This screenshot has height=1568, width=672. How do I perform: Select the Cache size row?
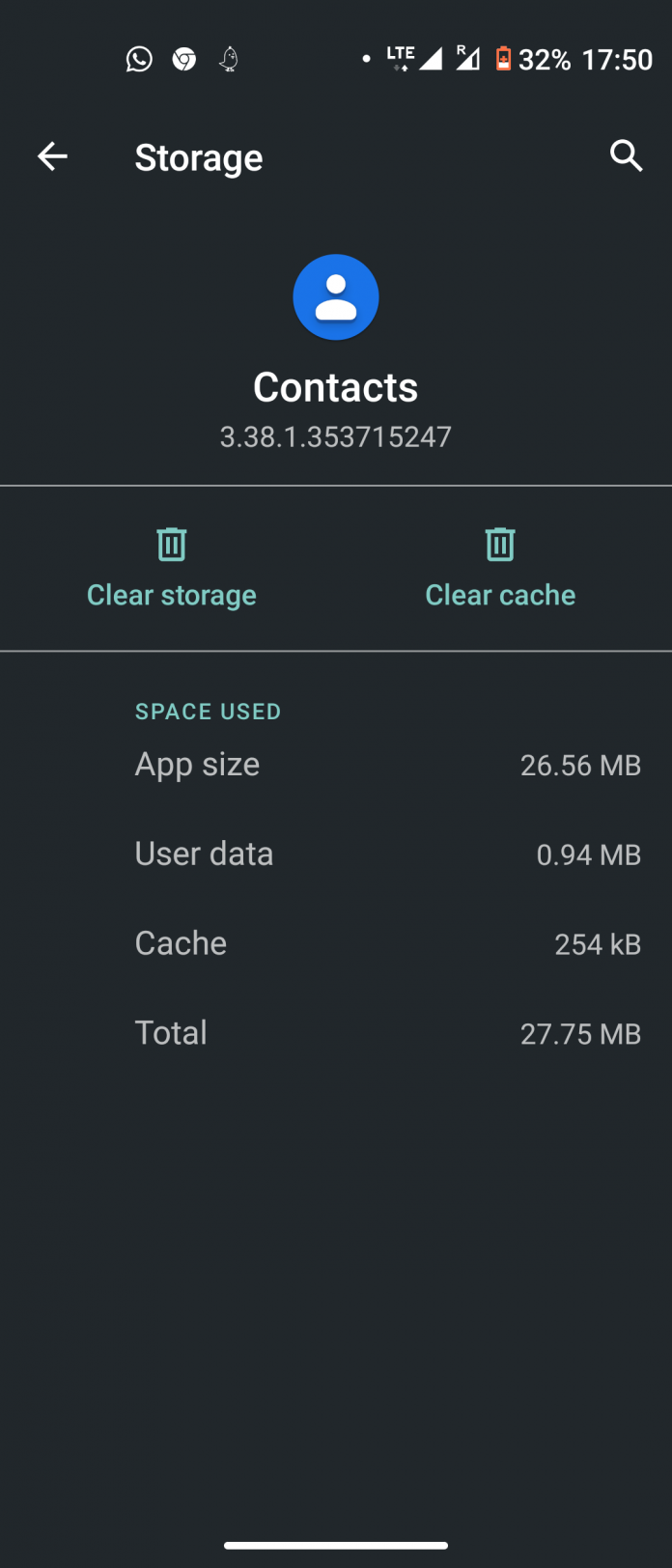[386, 944]
